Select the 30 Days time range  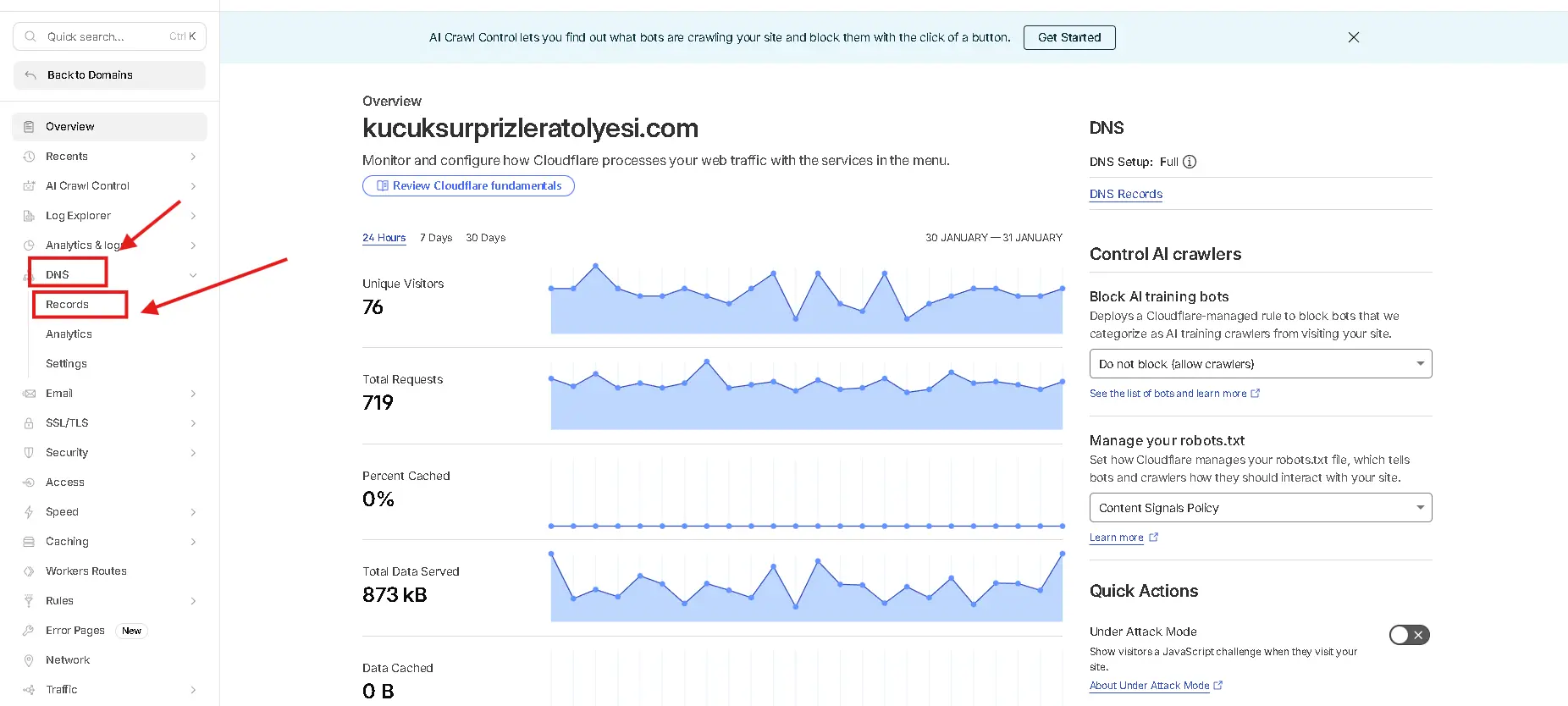point(485,238)
